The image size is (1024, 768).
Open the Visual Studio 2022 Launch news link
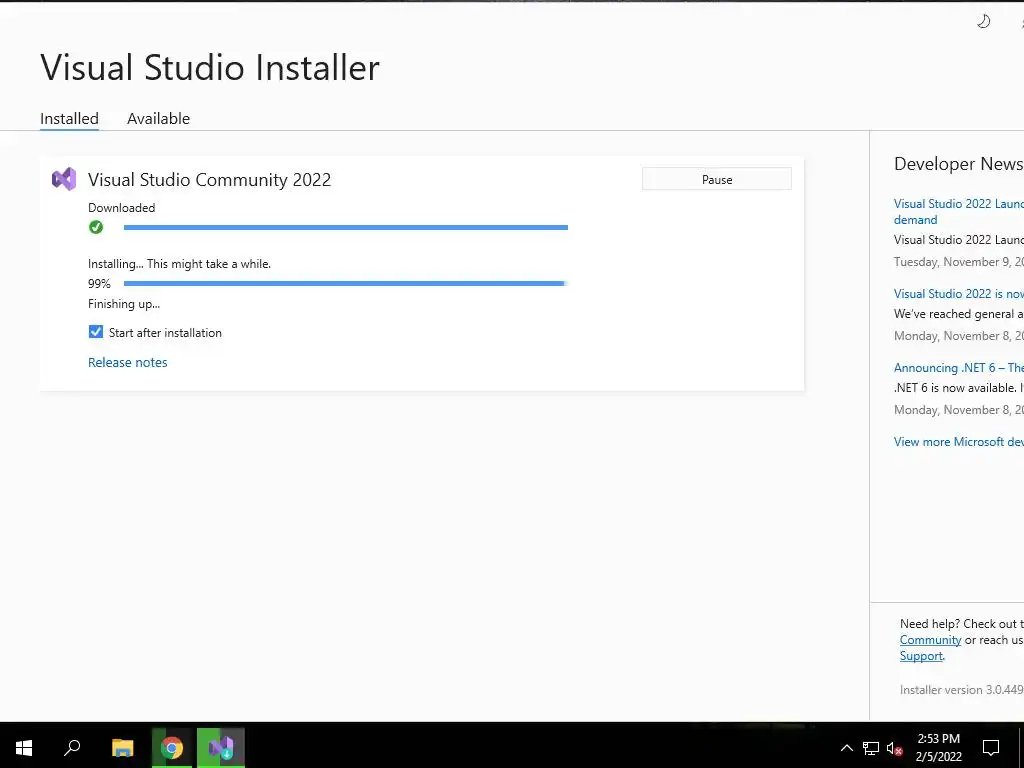click(x=958, y=212)
